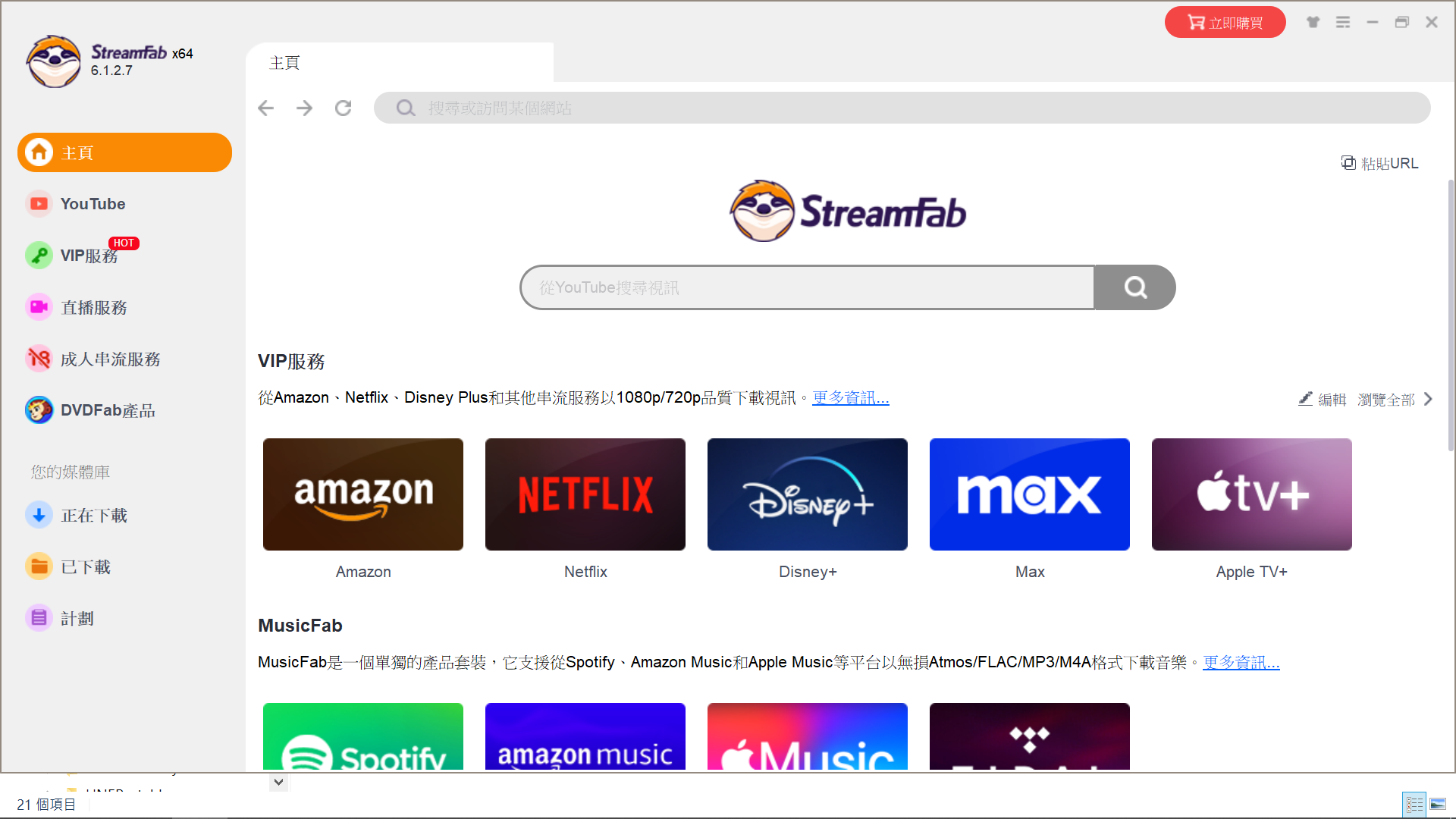The height and width of the screenshot is (819, 1456).
Task: Open the YouTube sidebar menu item
Action: pos(93,204)
